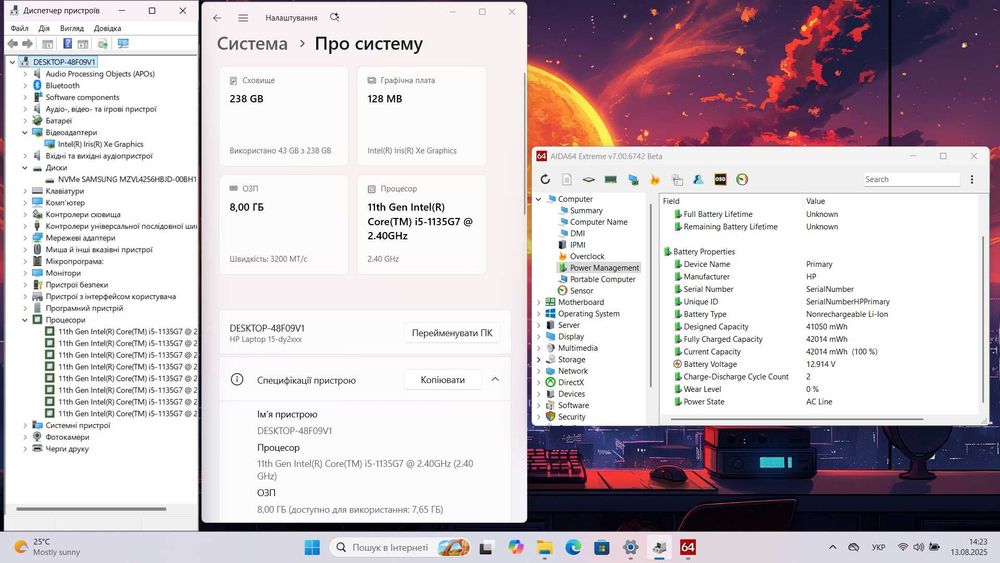Open the three-dot menu in AIDA64

971,180
